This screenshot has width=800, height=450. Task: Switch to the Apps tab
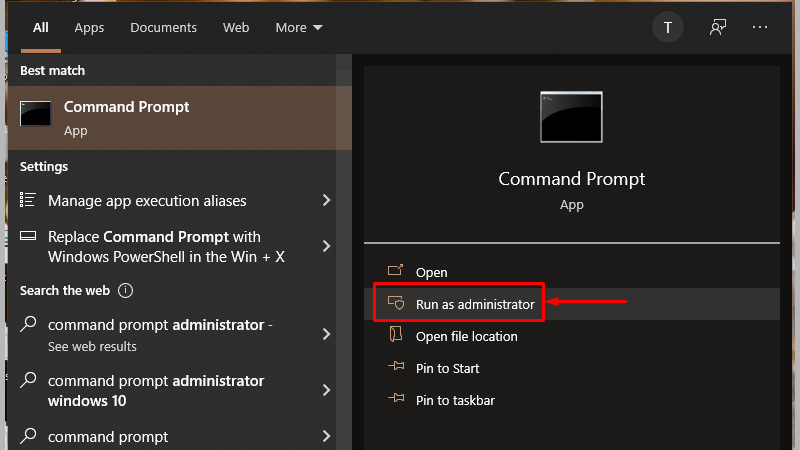click(89, 28)
